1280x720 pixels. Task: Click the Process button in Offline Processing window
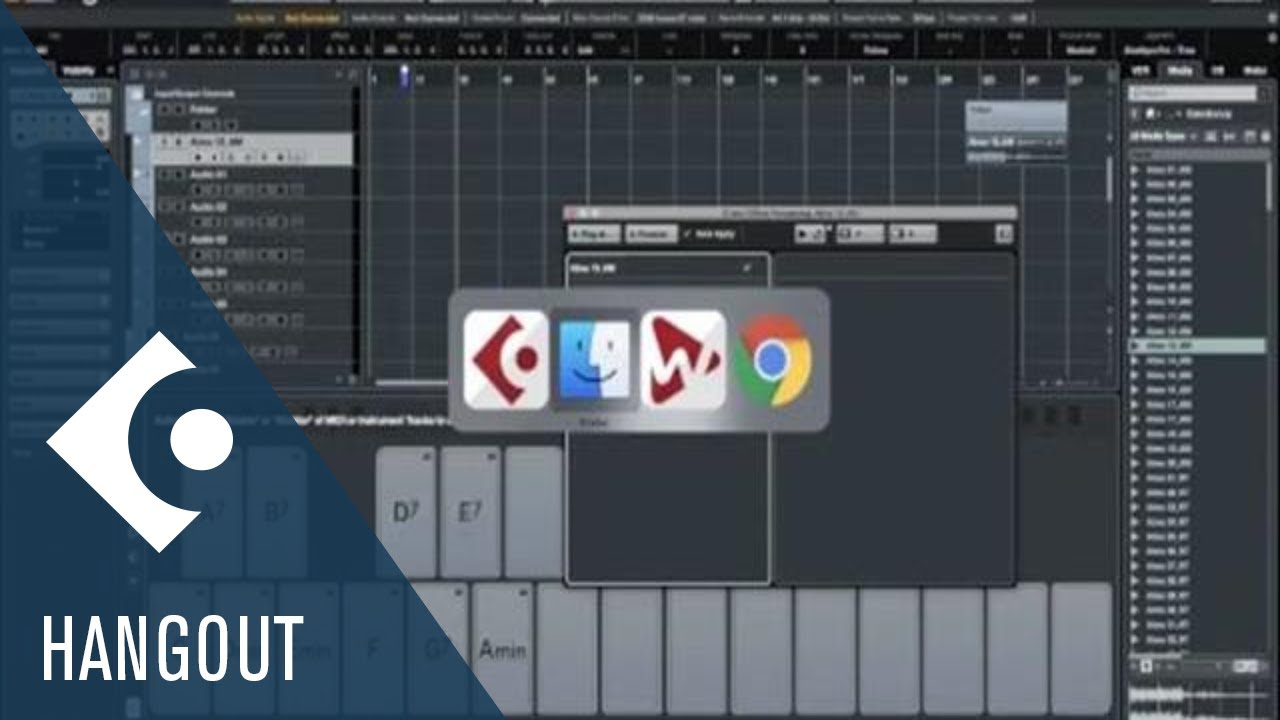pos(650,233)
